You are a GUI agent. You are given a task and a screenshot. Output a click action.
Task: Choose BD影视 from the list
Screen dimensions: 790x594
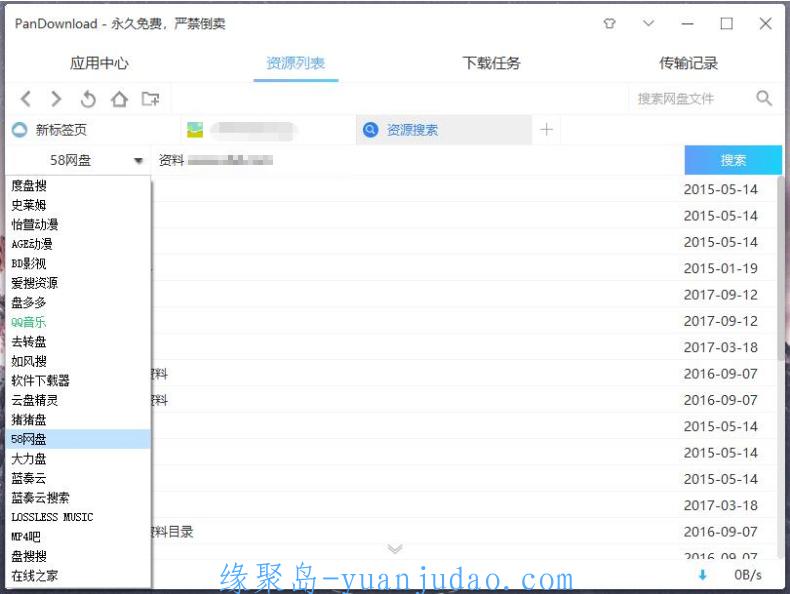(x=78, y=263)
